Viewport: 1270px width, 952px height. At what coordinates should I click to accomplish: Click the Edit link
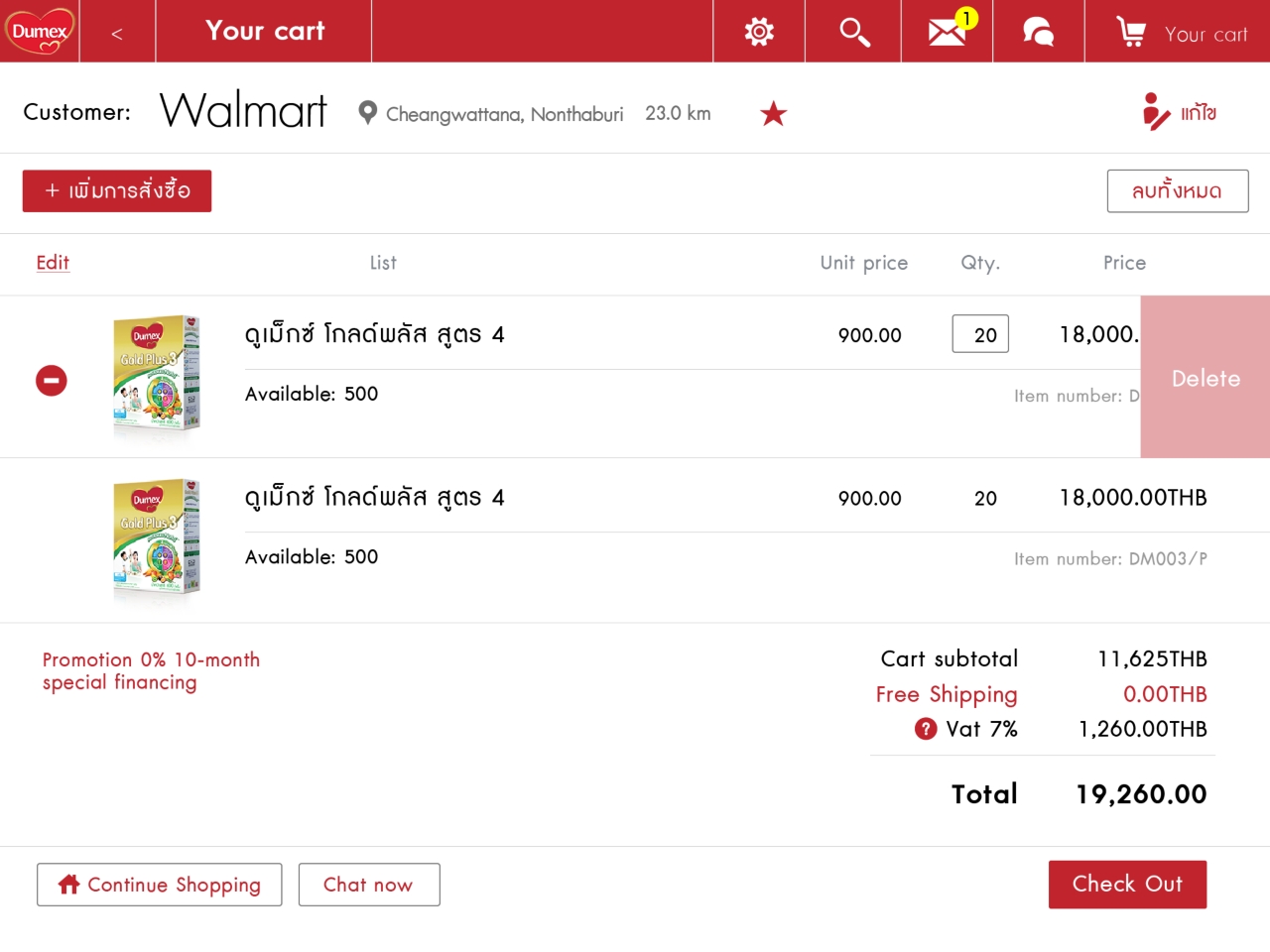point(53,262)
